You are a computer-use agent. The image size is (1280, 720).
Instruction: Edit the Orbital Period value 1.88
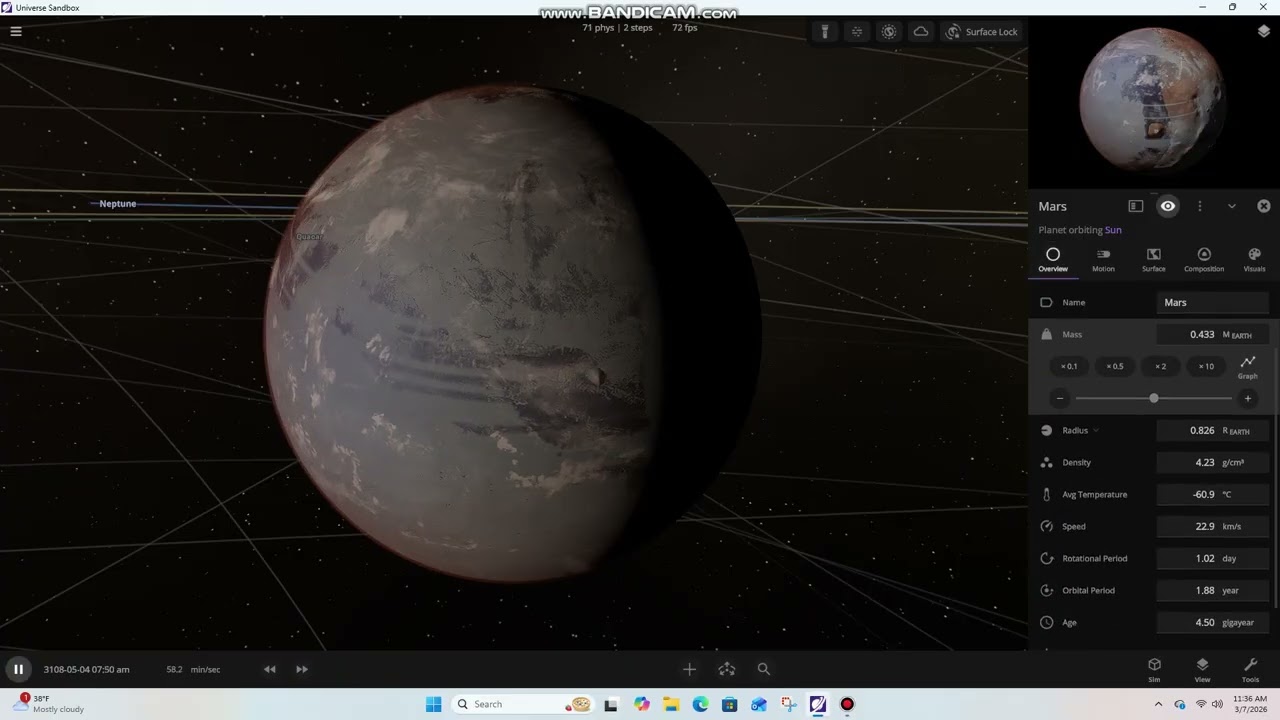tap(1213, 590)
